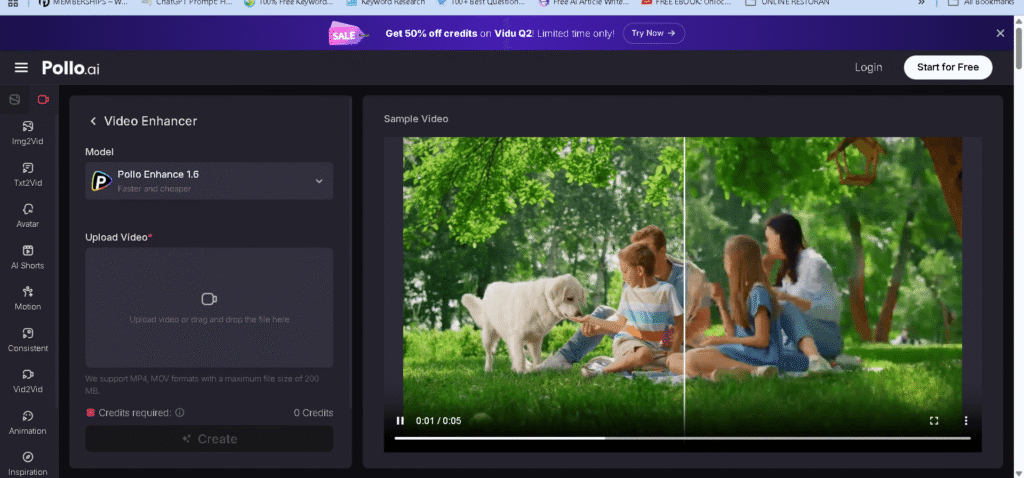Open the Txt2Vid tool in sidebar
Screen dimensions: 1024x478
pyautogui.click(x=28, y=173)
